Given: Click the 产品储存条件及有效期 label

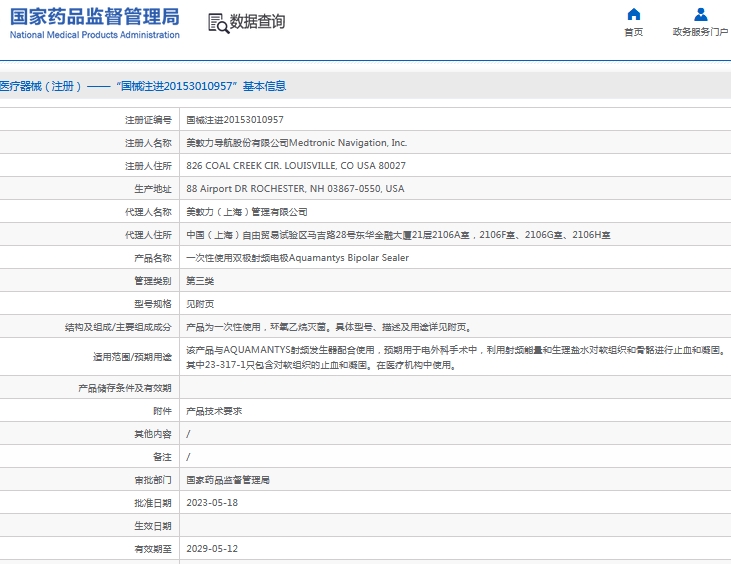Looking at the screenshot, I should [x=125, y=388].
